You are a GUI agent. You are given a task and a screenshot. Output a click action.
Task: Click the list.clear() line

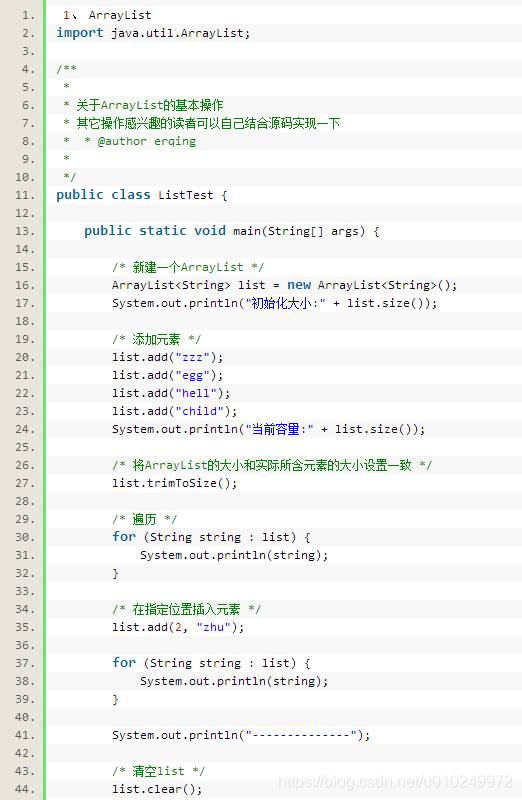pyautogui.click(x=157, y=789)
